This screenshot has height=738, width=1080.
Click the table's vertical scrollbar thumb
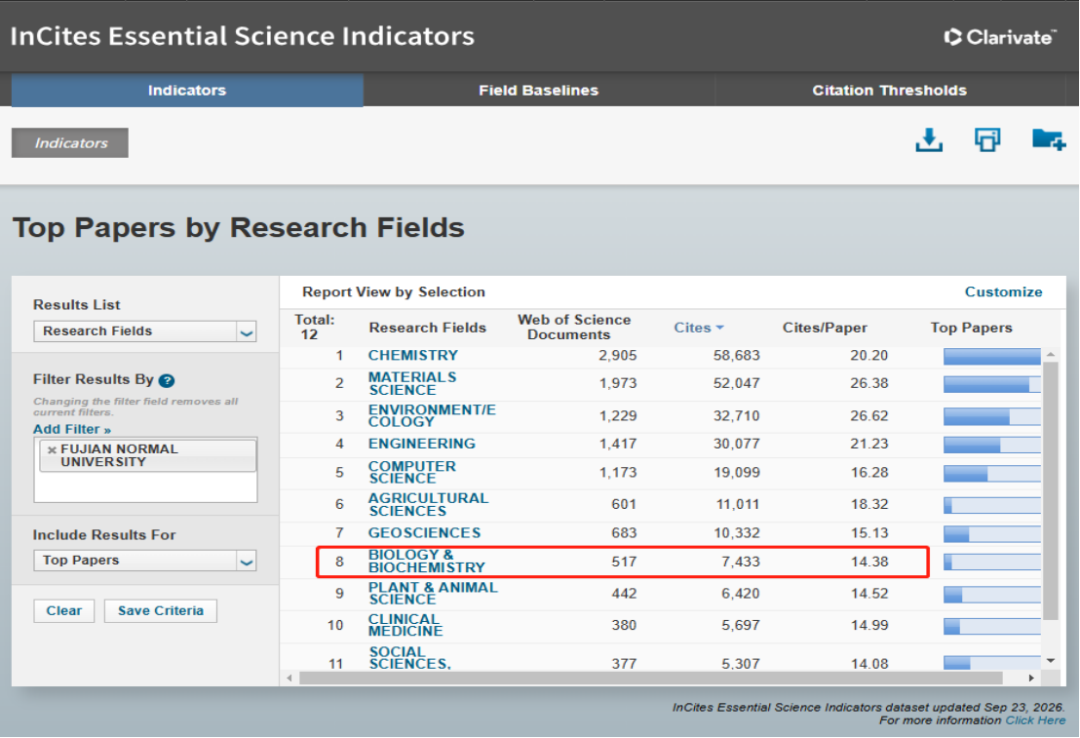[x=1050, y=491]
